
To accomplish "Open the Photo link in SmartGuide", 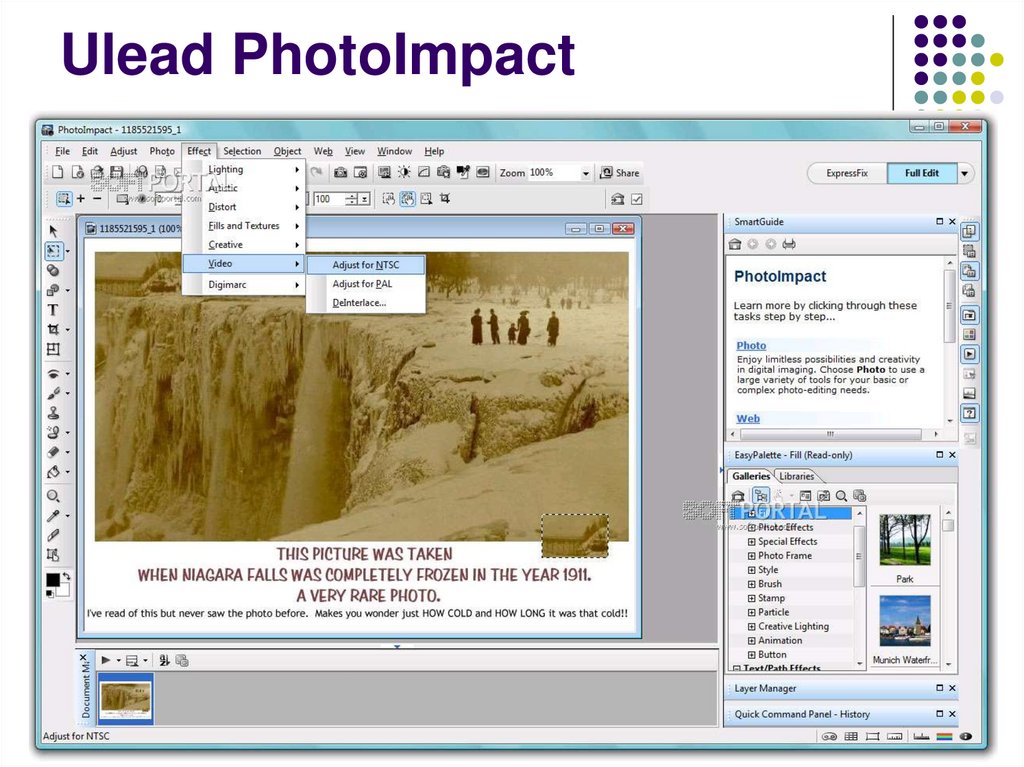I will point(751,346).
